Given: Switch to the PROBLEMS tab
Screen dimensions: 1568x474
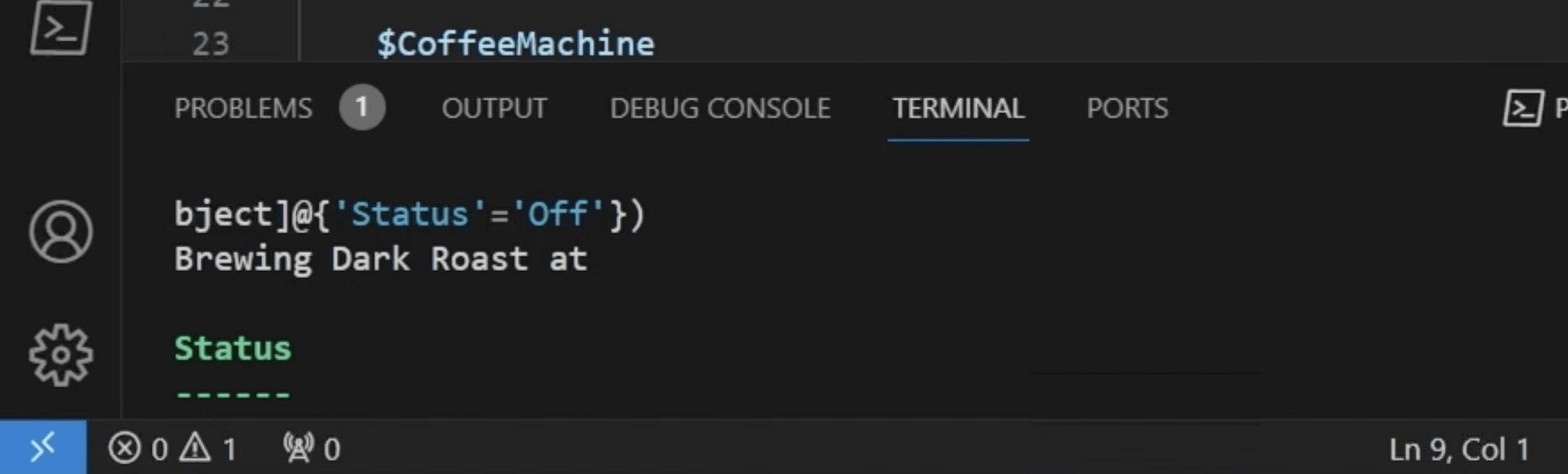Looking at the screenshot, I should 243,108.
